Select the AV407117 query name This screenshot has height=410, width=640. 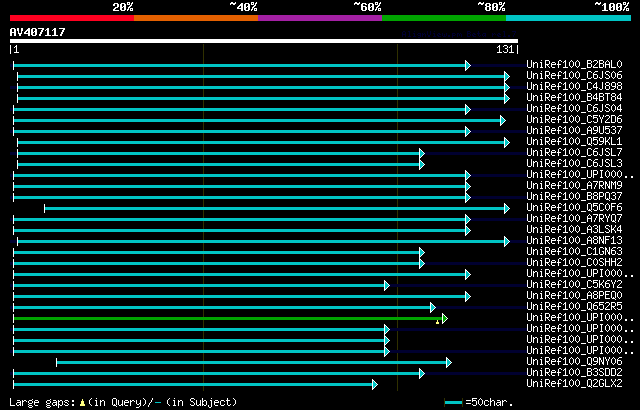pyautogui.click(x=38, y=32)
